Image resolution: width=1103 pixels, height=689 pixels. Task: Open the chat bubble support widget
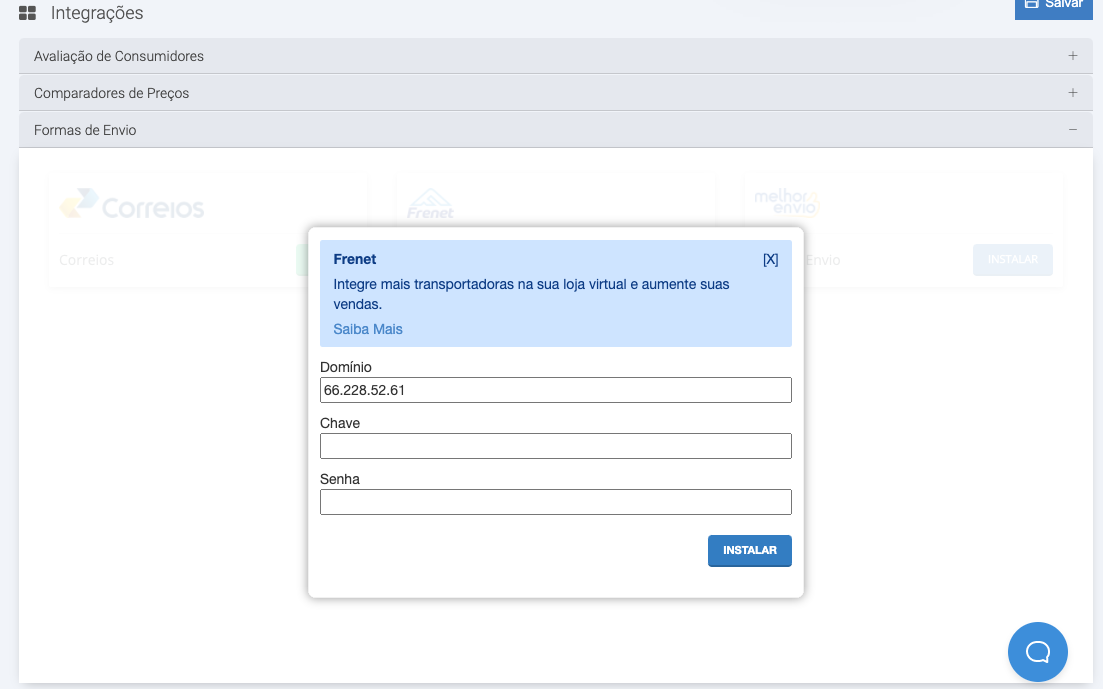1037,652
